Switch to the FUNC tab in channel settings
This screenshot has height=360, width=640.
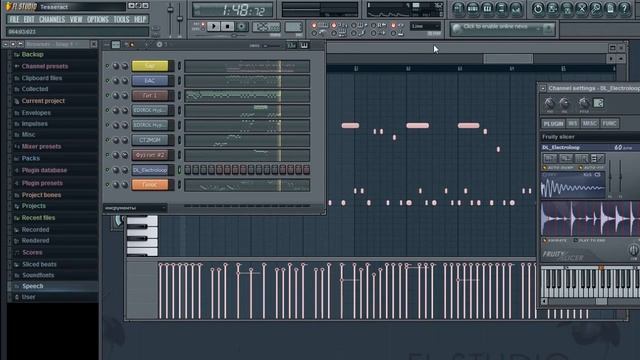click(609, 123)
